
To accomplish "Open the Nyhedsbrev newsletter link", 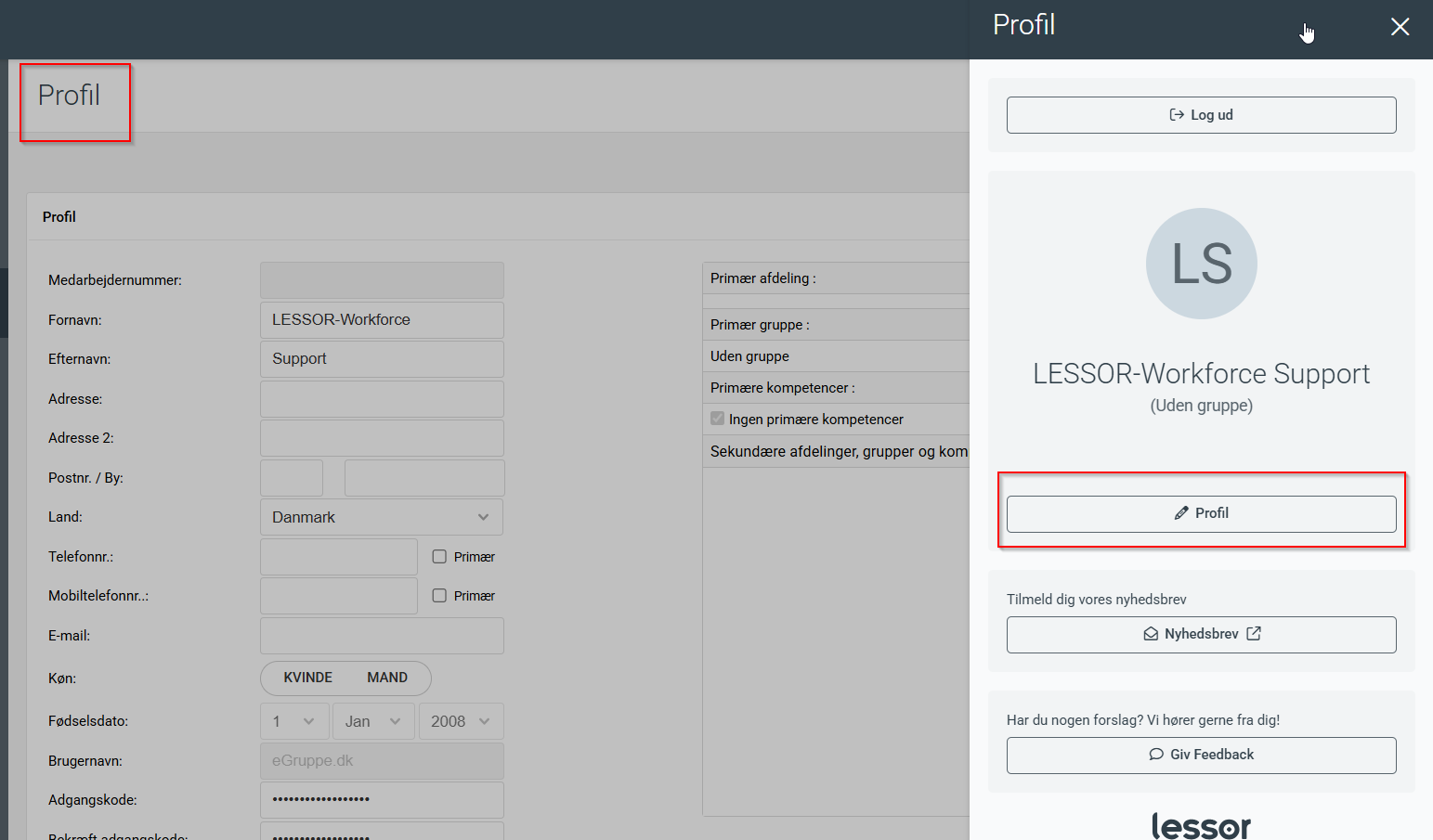I will (x=1201, y=634).
